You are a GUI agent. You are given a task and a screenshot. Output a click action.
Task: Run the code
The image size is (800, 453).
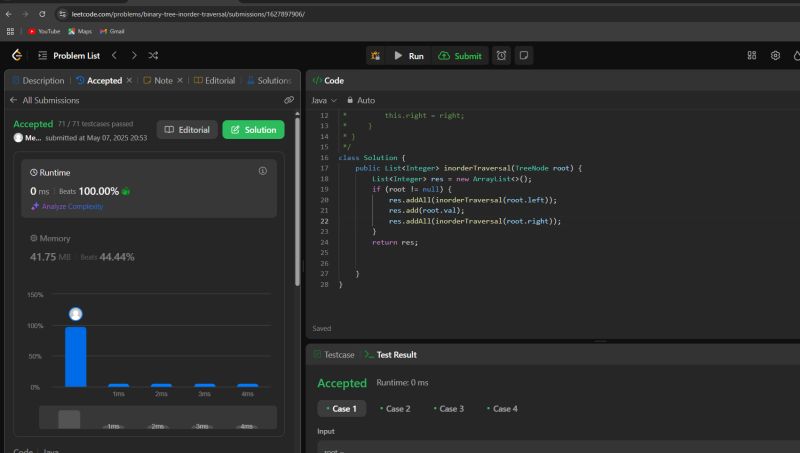coord(409,56)
